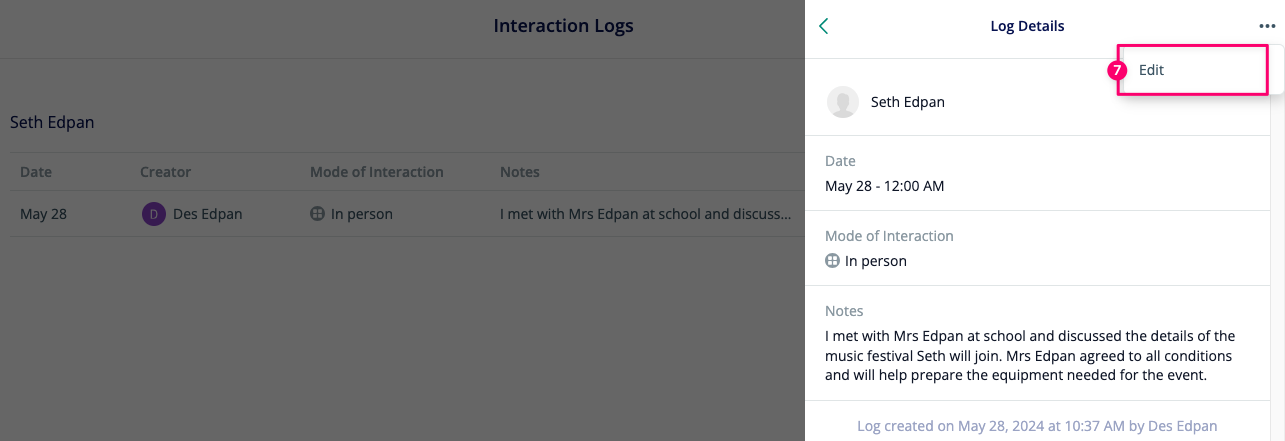
Task: Select the May 28 log row
Action: [x=407, y=214]
